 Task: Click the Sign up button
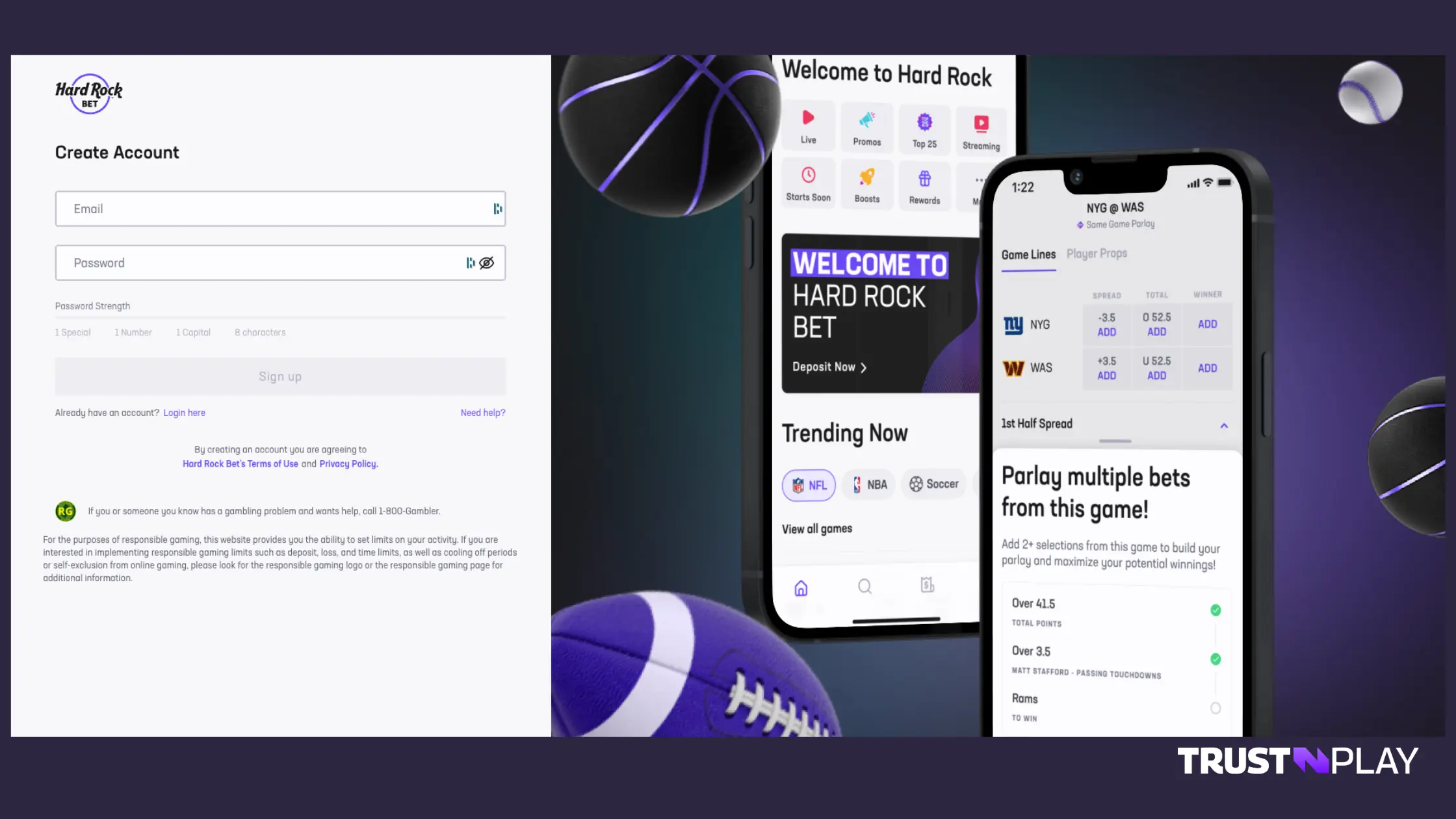tap(280, 375)
